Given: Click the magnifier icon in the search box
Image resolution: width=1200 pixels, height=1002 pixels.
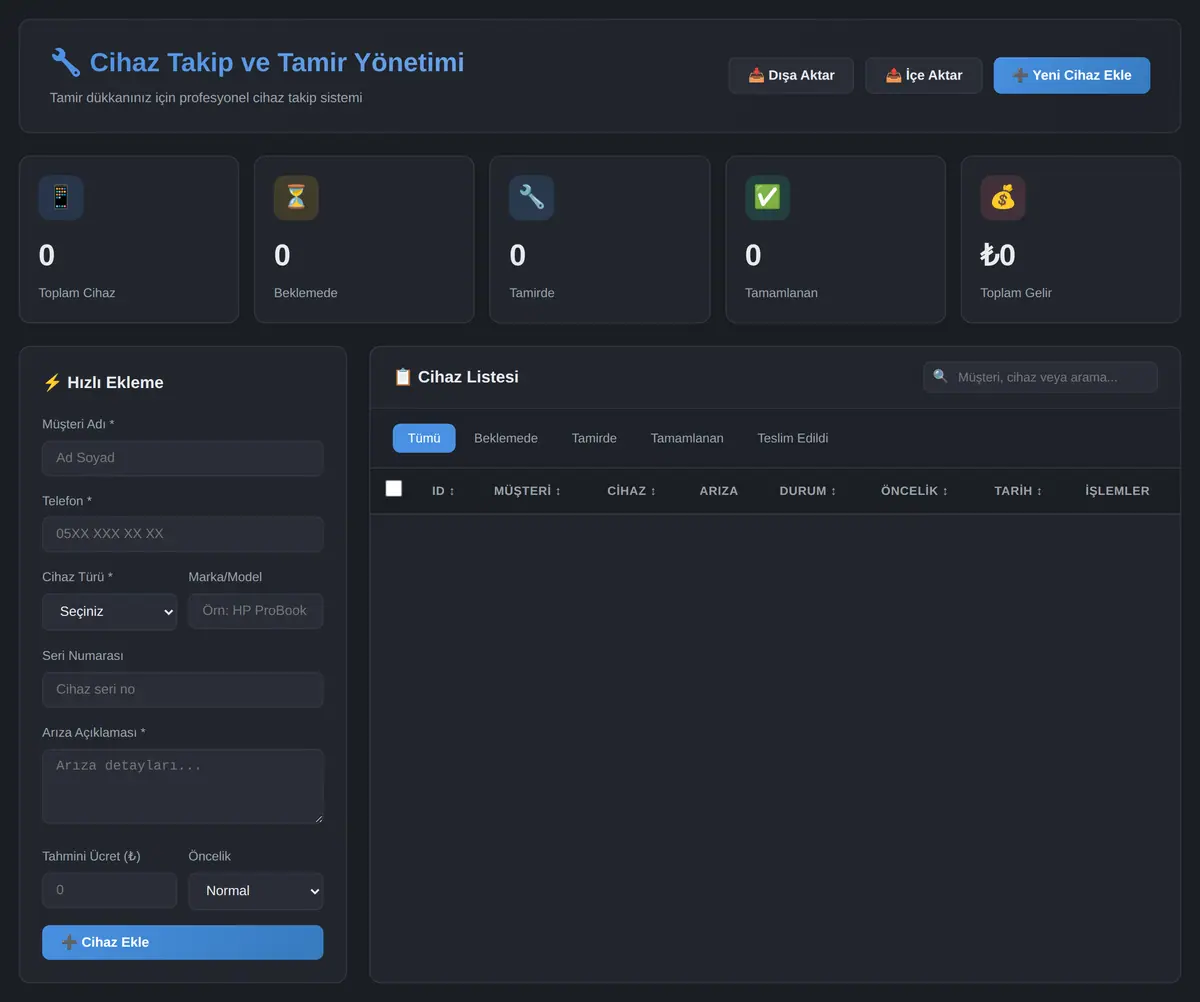Looking at the screenshot, I should [x=940, y=377].
